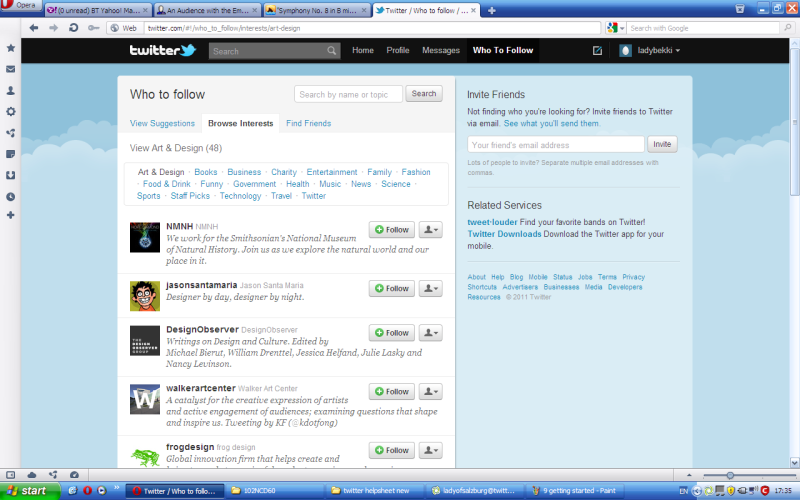
Task: Switch to Find Friends tab
Action: [x=309, y=123]
